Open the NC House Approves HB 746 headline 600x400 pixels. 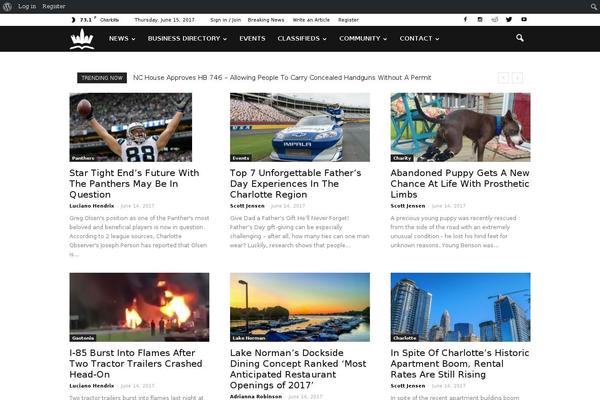pyautogui.click(x=282, y=78)
